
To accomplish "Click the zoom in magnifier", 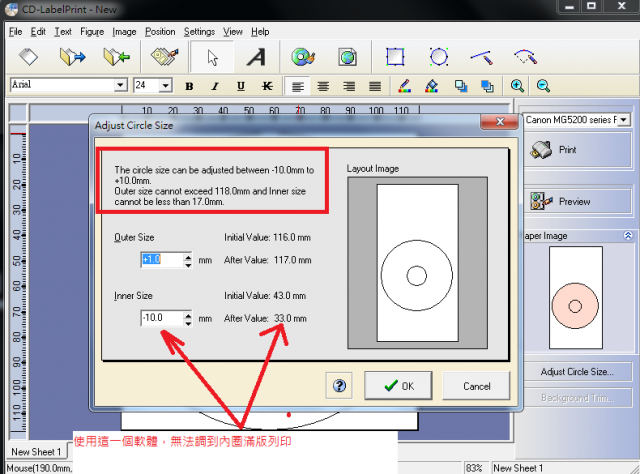I will pos(517,86).
